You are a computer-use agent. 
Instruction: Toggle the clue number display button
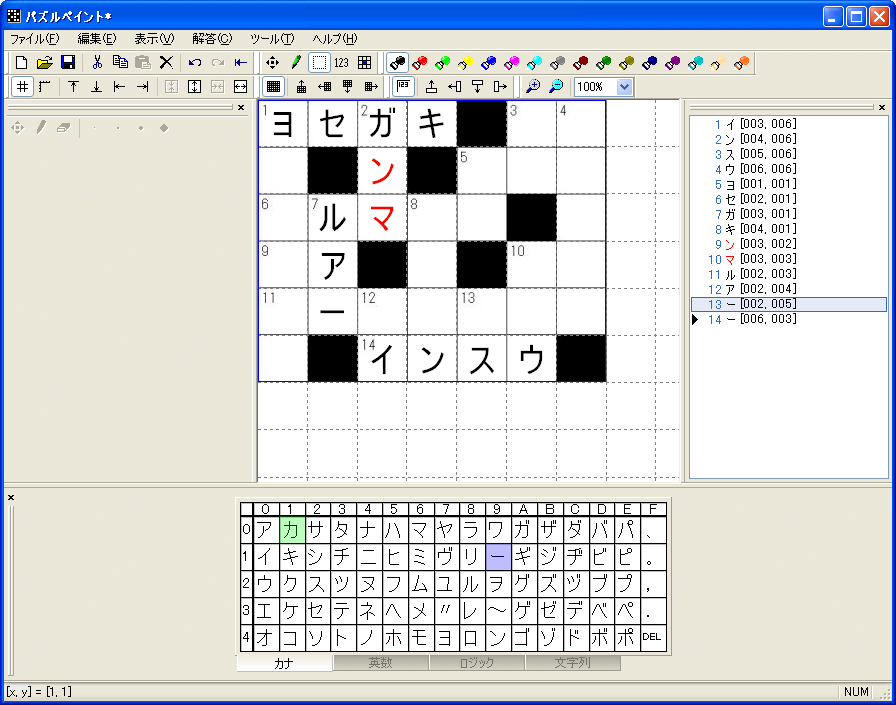point(342,62)
